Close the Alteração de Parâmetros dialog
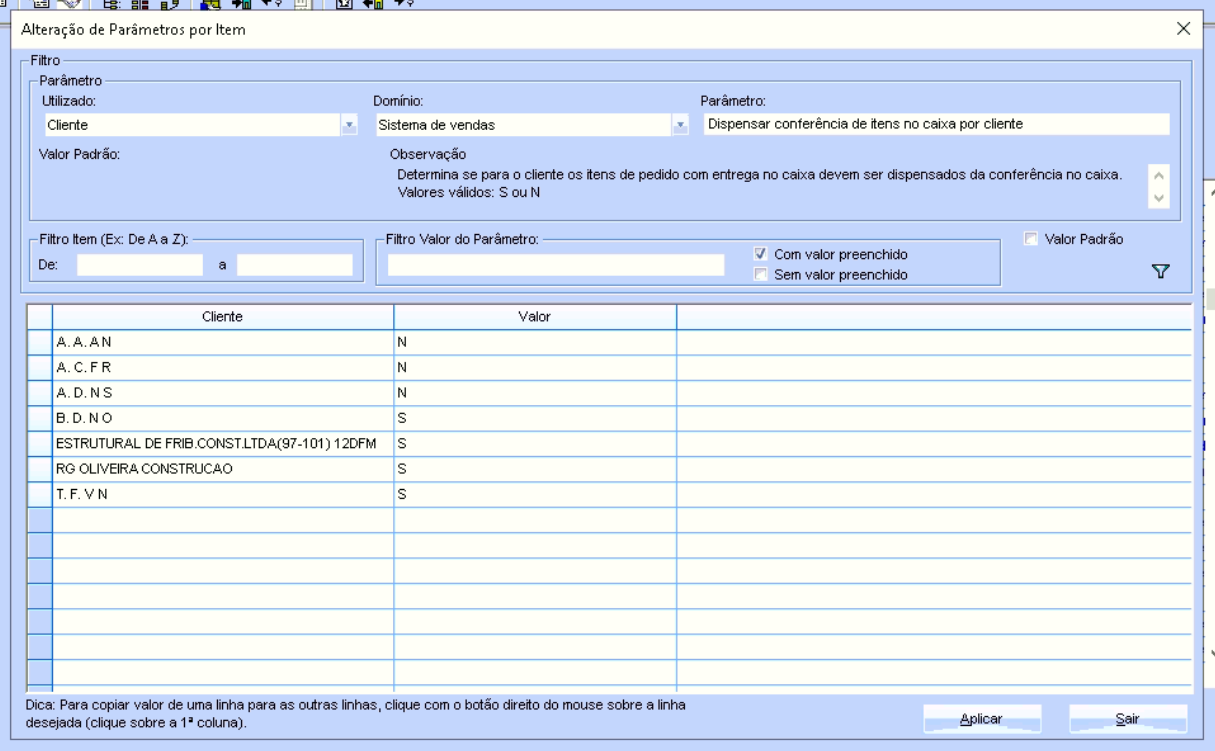Viewport: 1215px width, 751px height. 1184,29
